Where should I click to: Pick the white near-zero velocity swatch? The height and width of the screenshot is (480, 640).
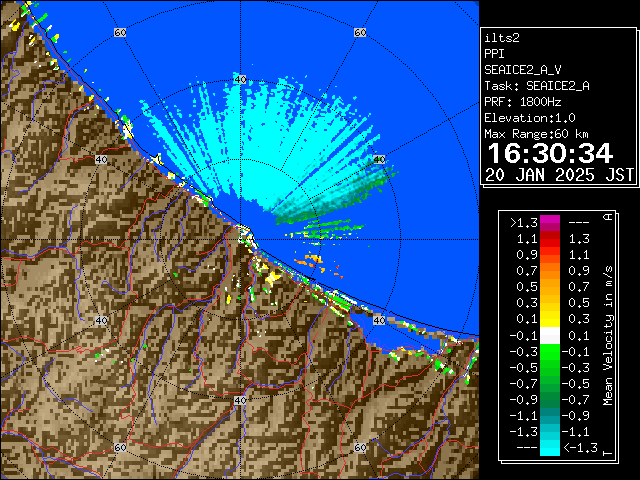550,336
